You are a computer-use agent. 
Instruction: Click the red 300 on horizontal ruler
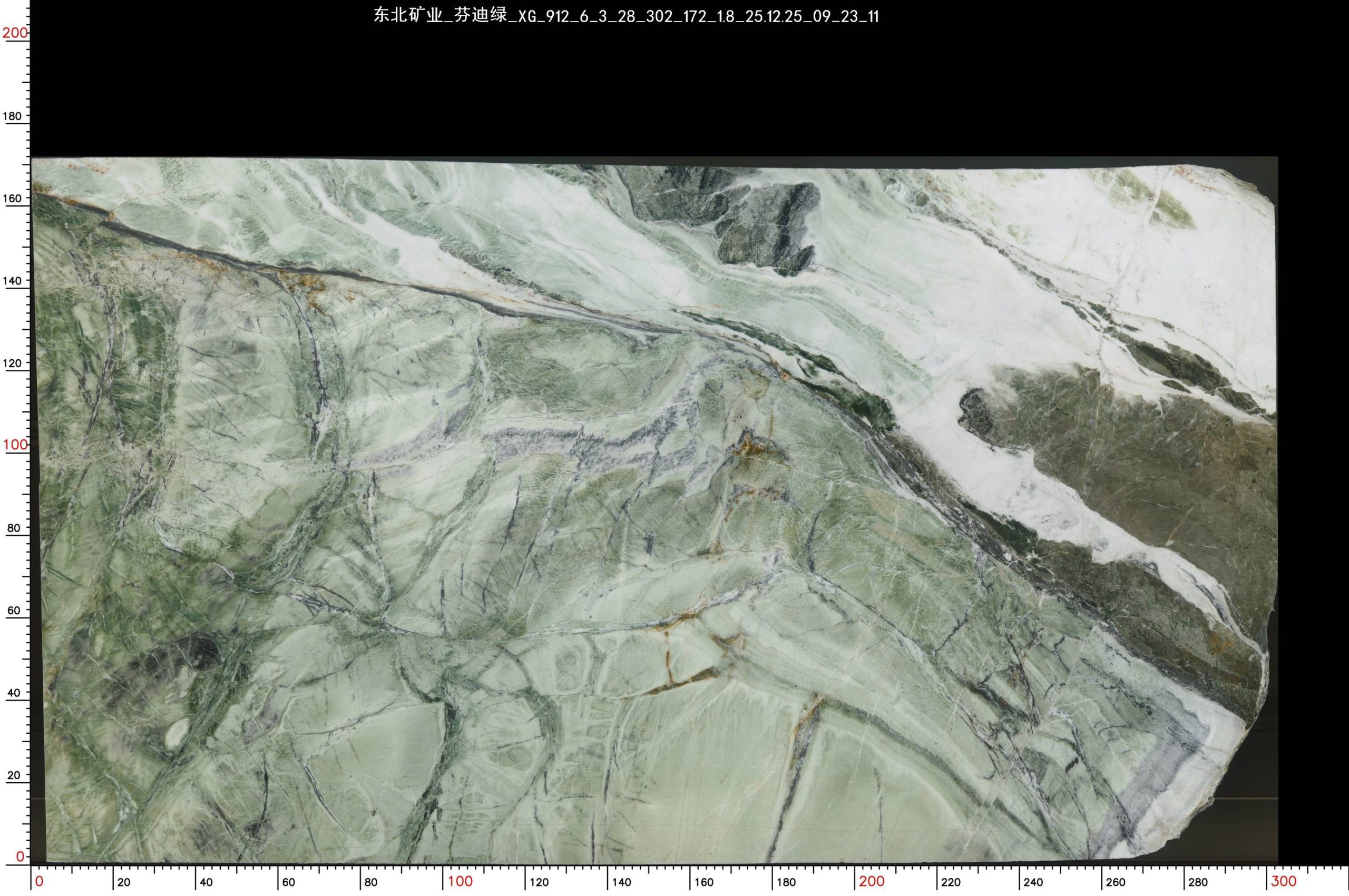pyautogui.click(x=1284, y=881)
